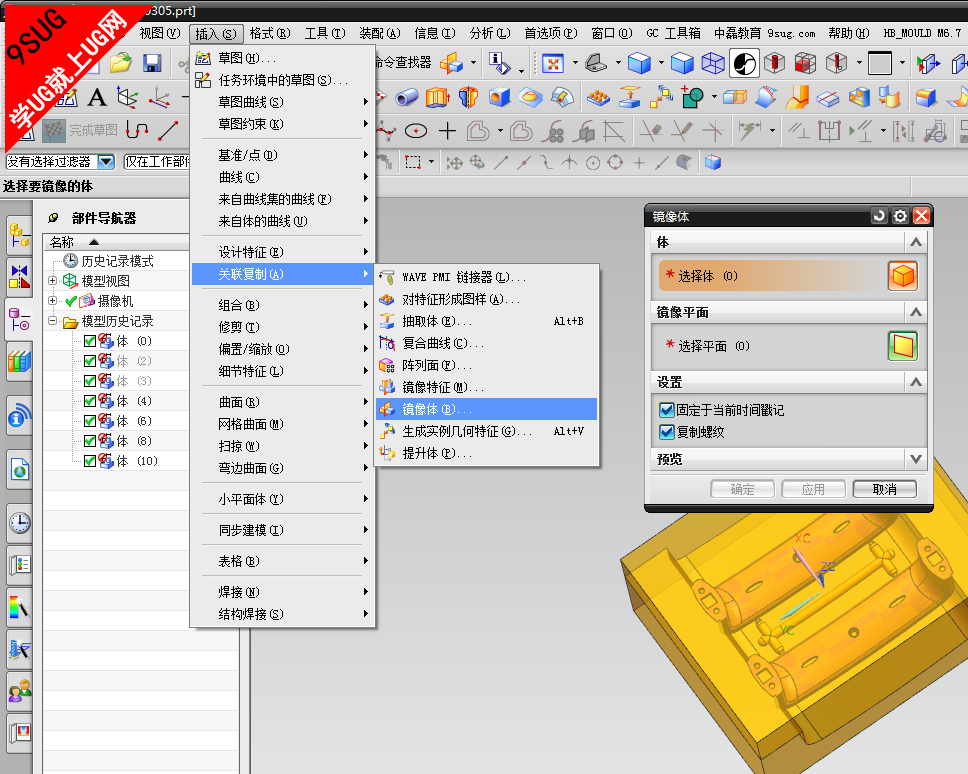Open the selection filter dropdown

[106, 162]
